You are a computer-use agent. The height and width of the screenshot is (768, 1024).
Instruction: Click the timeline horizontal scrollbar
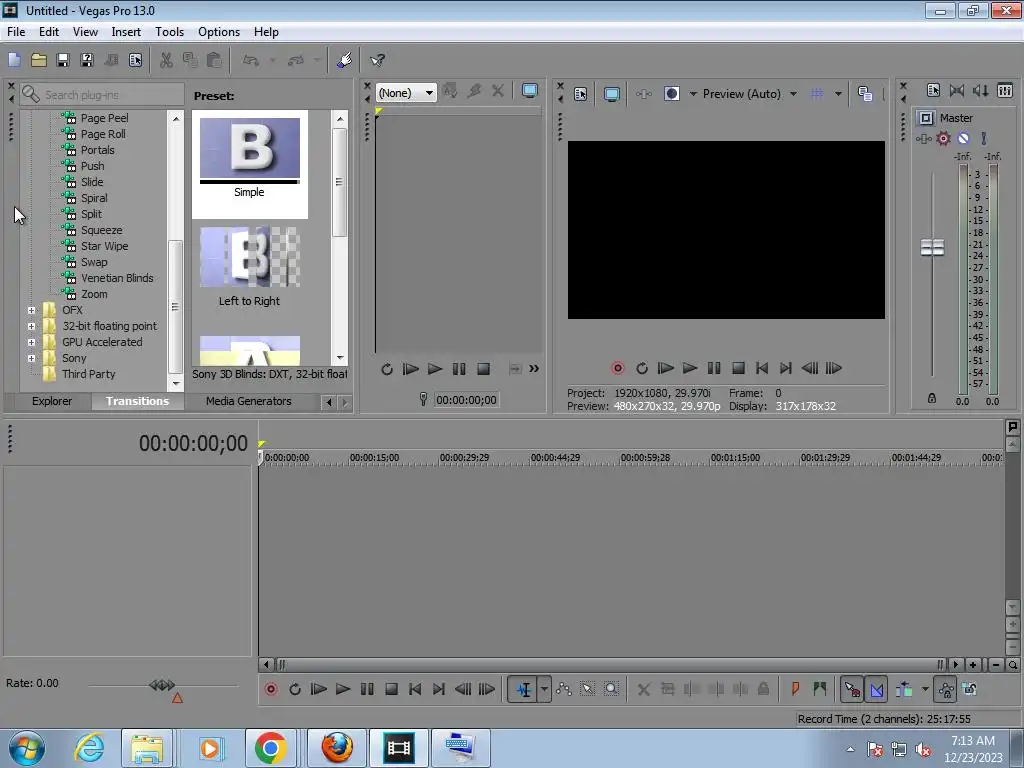[x=610, y=665]
